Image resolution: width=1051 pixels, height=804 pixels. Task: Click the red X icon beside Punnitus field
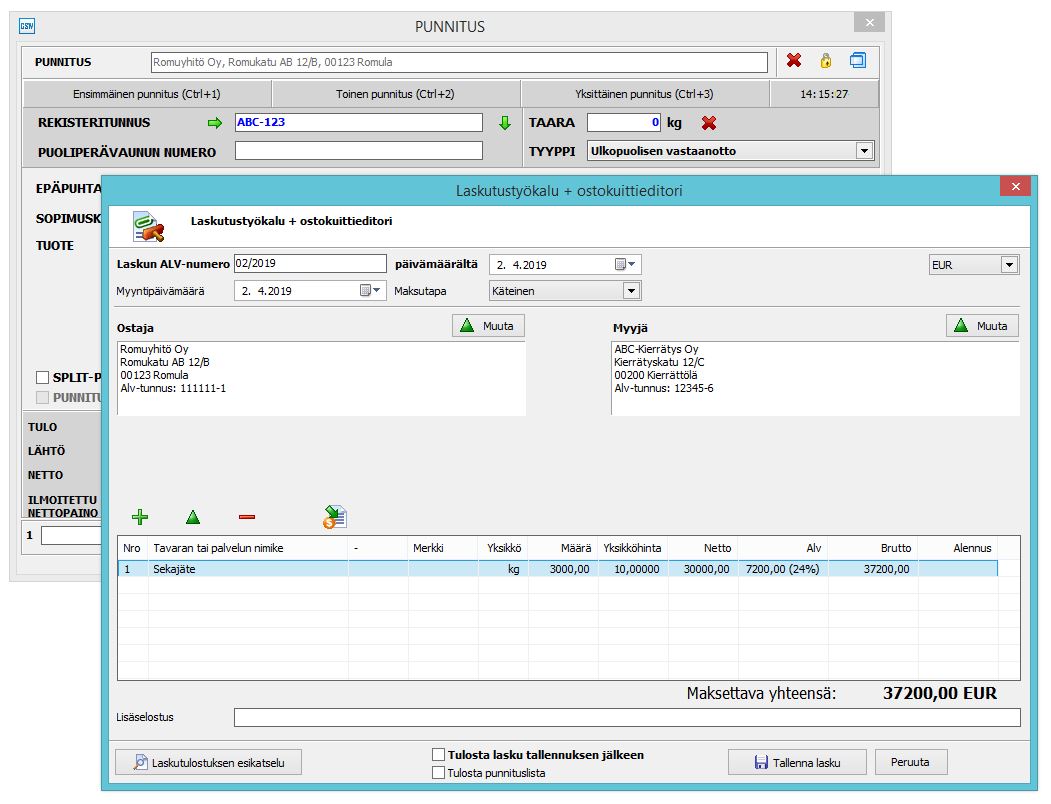point(794,61)
